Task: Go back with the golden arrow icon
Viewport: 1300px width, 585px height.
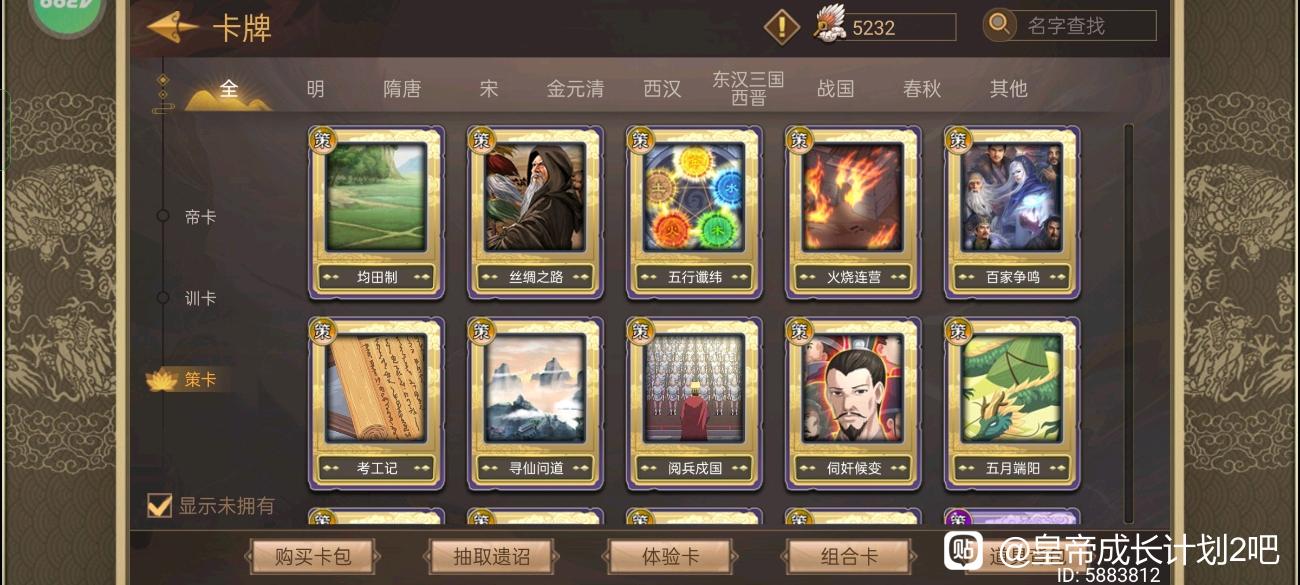Action: (171, 27)
